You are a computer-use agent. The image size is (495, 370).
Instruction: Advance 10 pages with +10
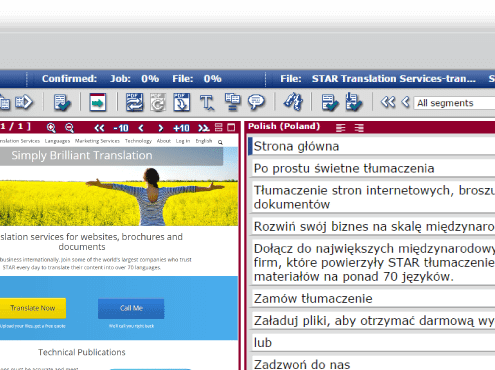point(181,128)
